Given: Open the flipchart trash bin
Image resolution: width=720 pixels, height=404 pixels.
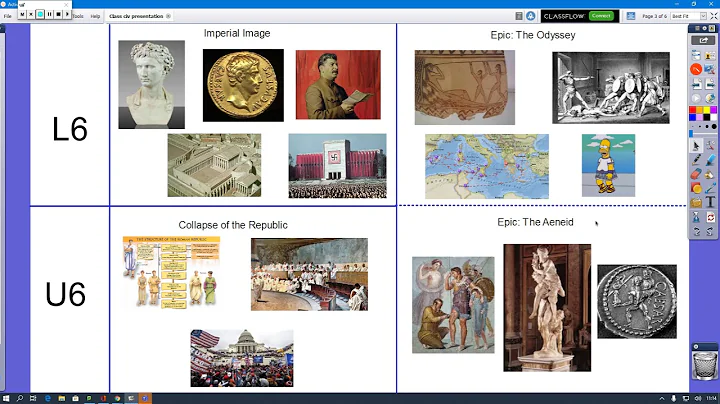Looking at the screenshot, I should pyautogui.click(x=705, y=365).
